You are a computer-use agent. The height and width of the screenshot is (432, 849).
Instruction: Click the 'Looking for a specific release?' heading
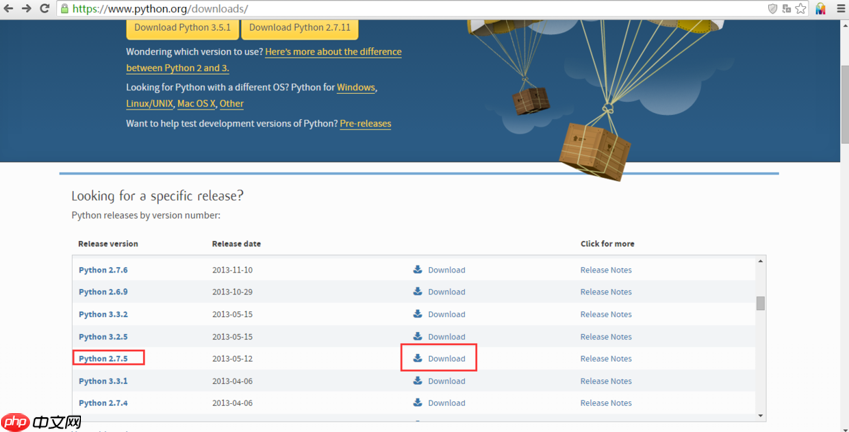coord(157,195)
